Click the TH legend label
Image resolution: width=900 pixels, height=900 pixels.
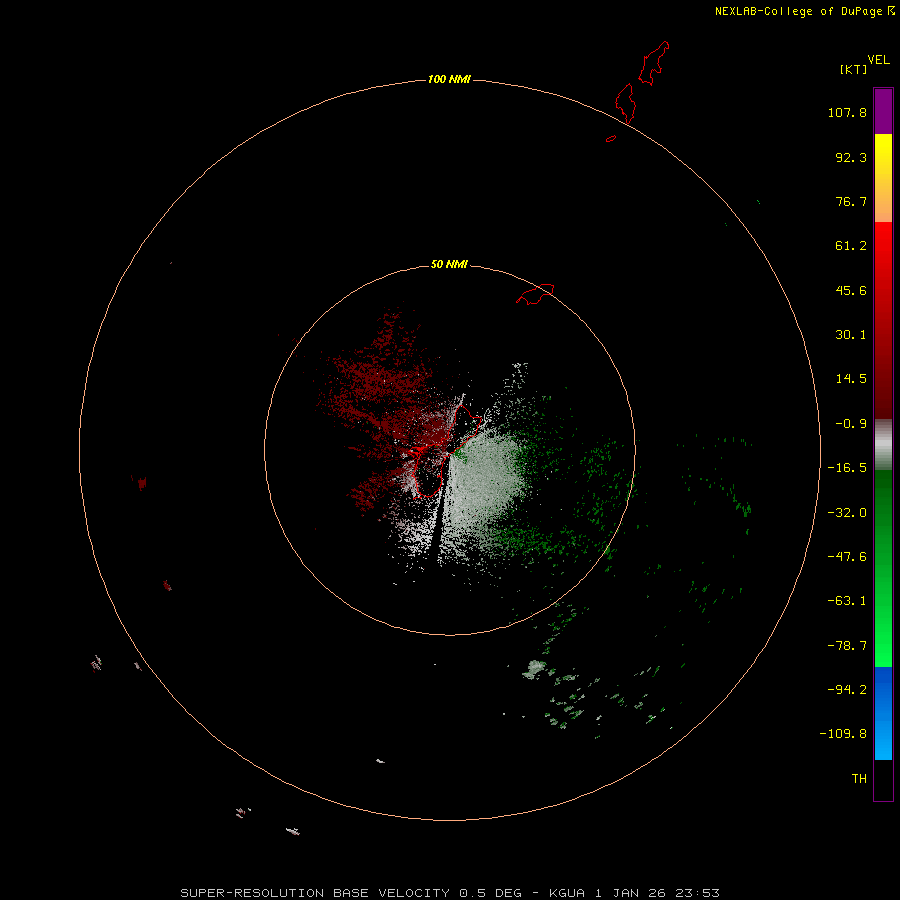pyautogui.click(x=859, y=779)
